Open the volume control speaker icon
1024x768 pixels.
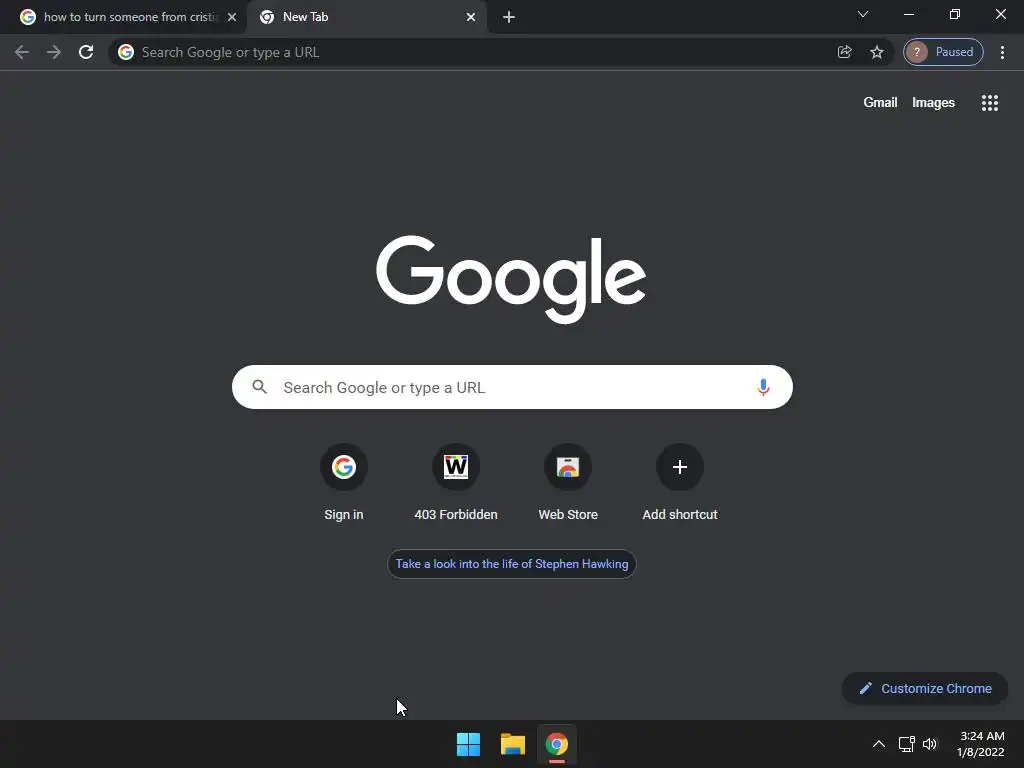[x=930, y=744]
